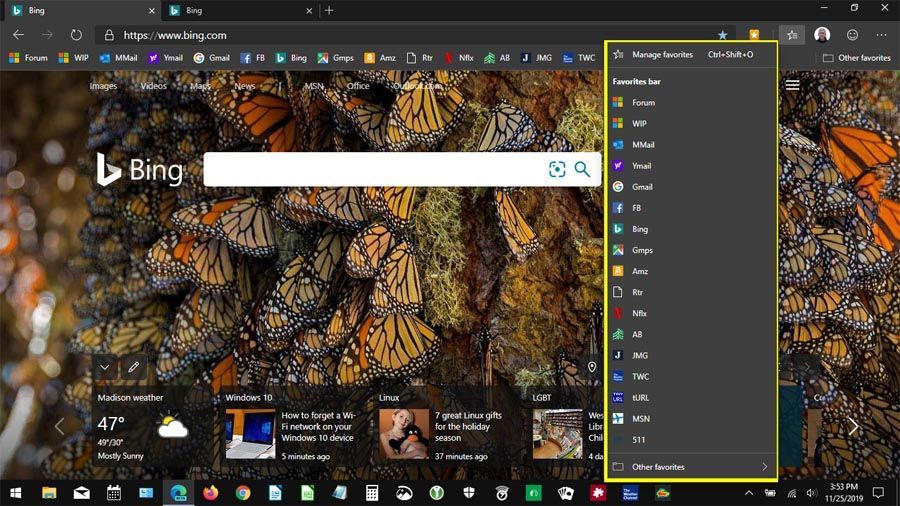The width and height of the screenshot is (900, 506).
Task: Open Office on Bing navigation
Action: (x=358, y=86)
